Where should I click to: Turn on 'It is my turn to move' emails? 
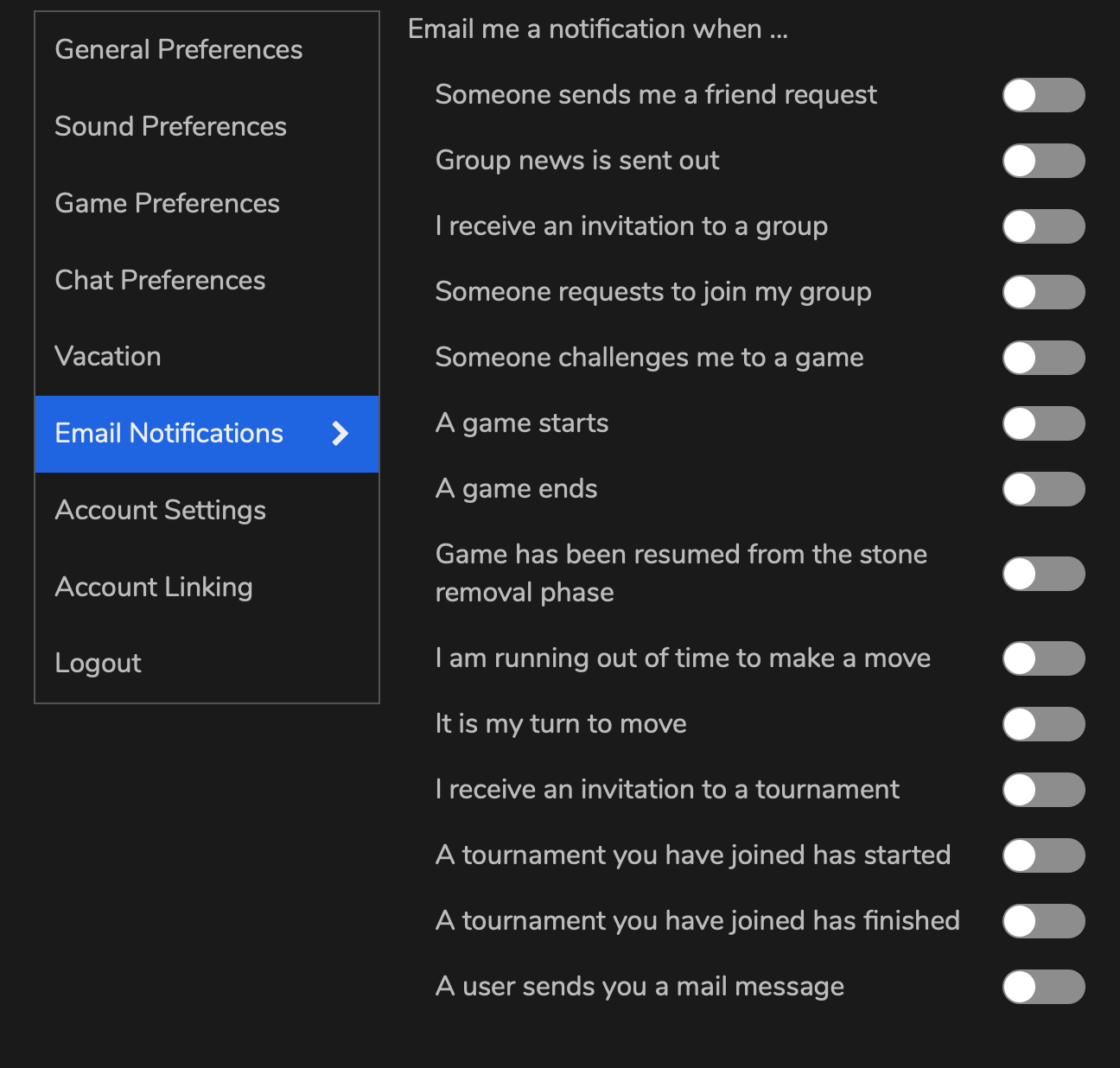(x=1043, y=724)
